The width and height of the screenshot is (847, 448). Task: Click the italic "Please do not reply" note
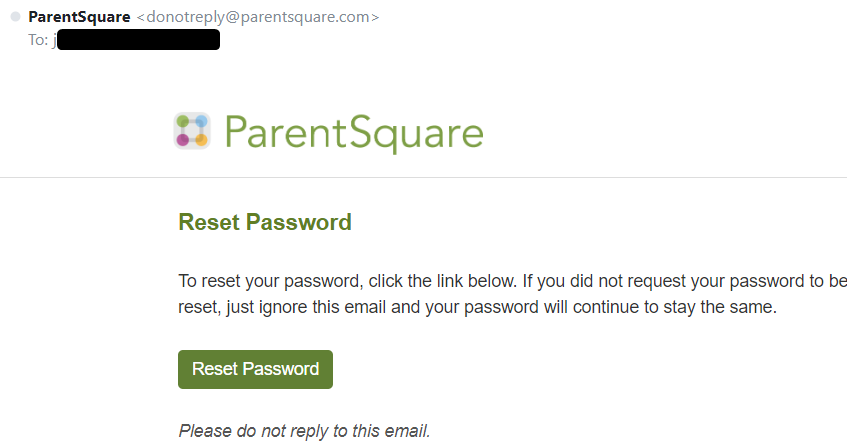tap(304, 431)
